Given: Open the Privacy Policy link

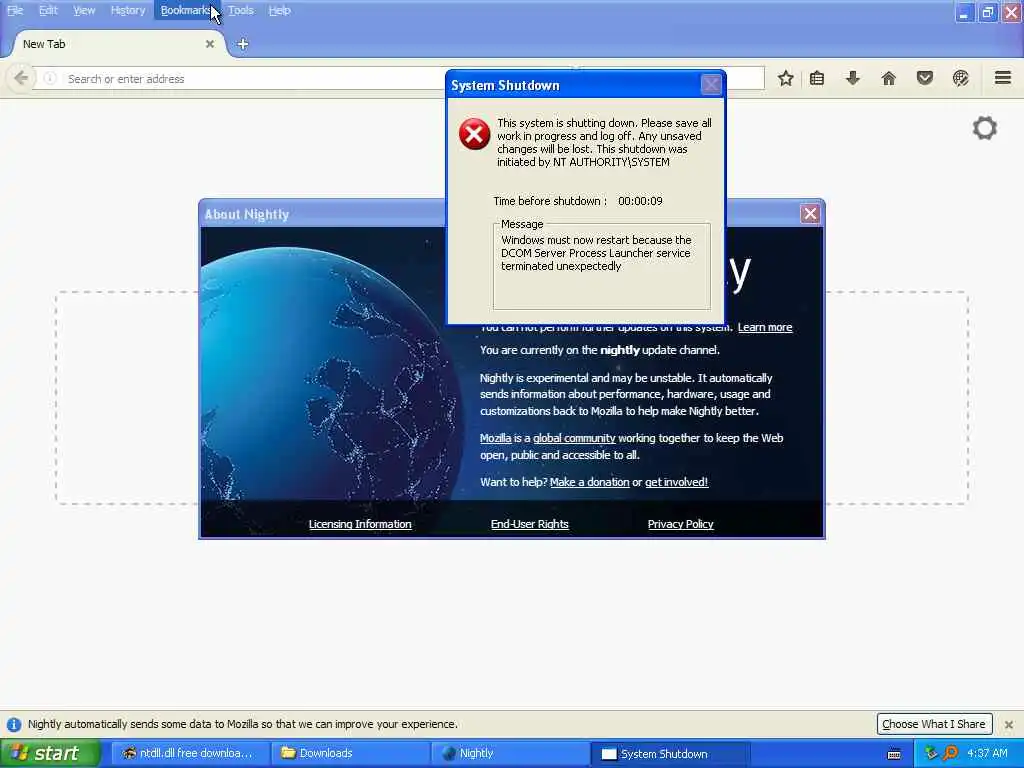Looking at the screenshot, I should pyautogui.click(x=680, y=524).
